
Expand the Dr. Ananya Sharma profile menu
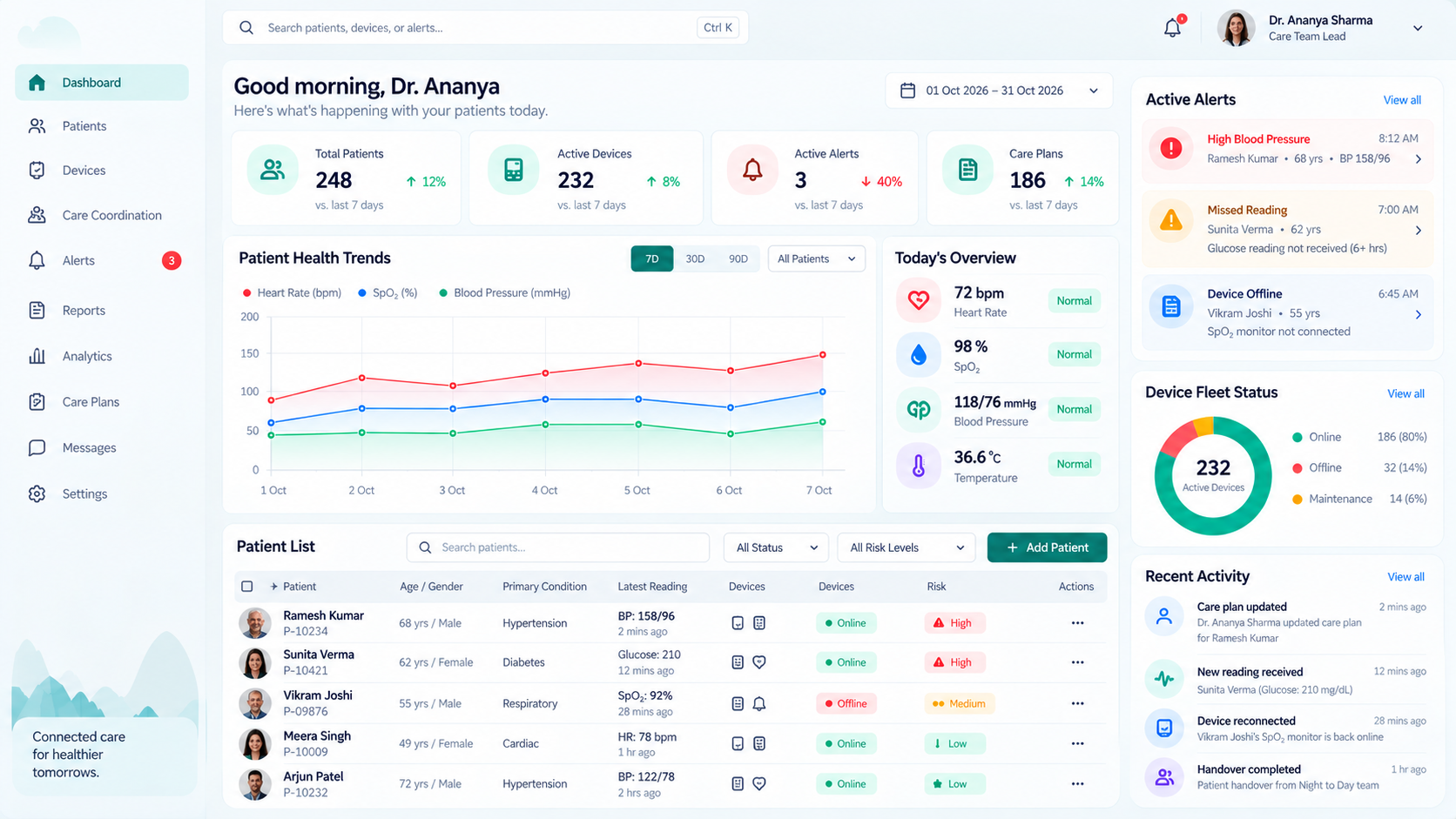point(1418,28)
